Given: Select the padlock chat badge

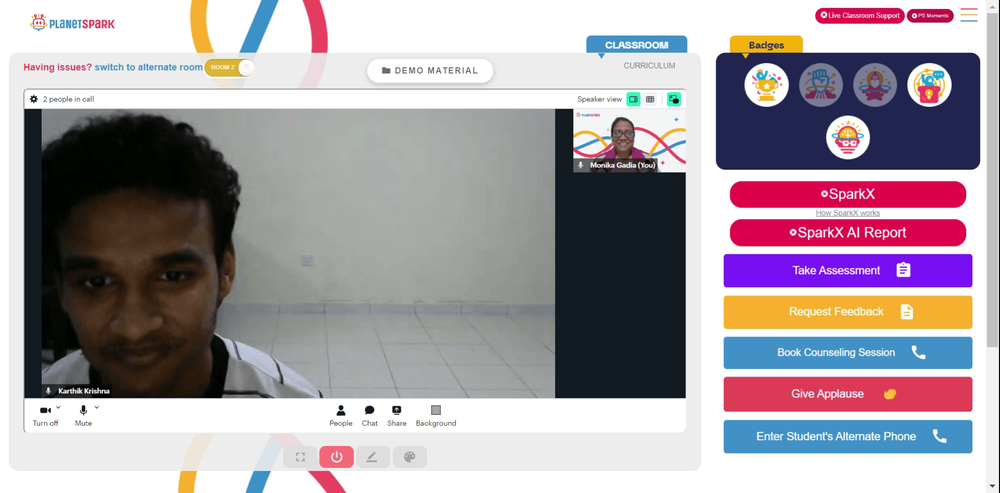Looking at the screenshot, I should tap(929, 85).
